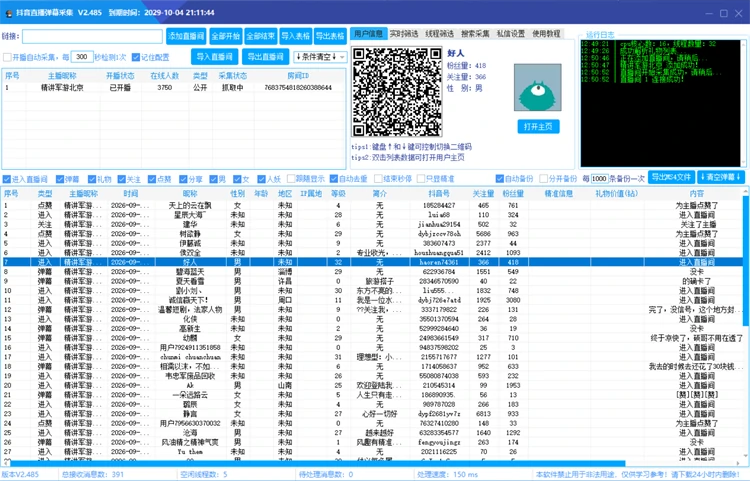This screenshot has width=750, height=481.
Task: Toggle the 礼物 filter checkbox
Action: 92,179
